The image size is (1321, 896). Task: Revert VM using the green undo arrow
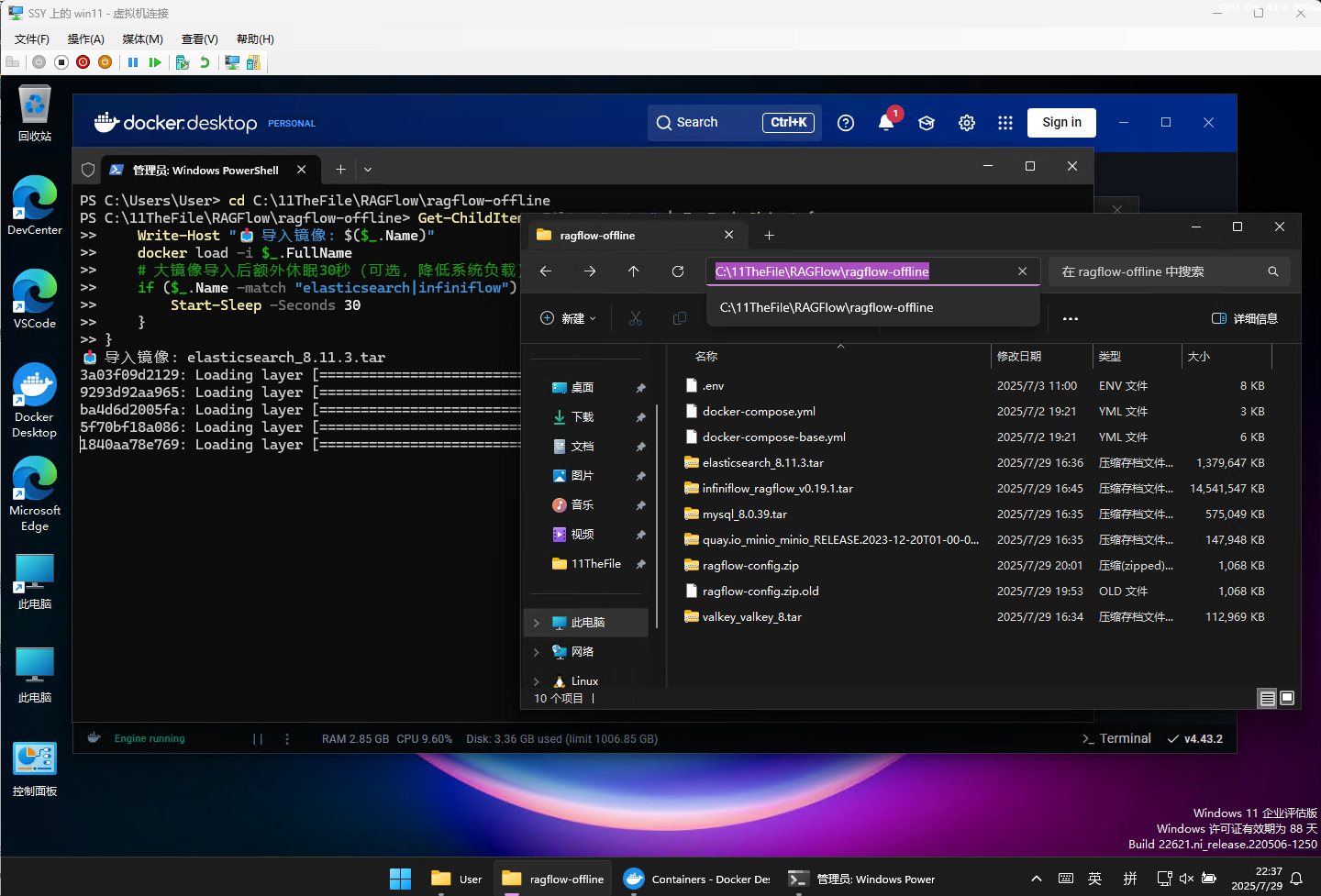click(205, 62)
